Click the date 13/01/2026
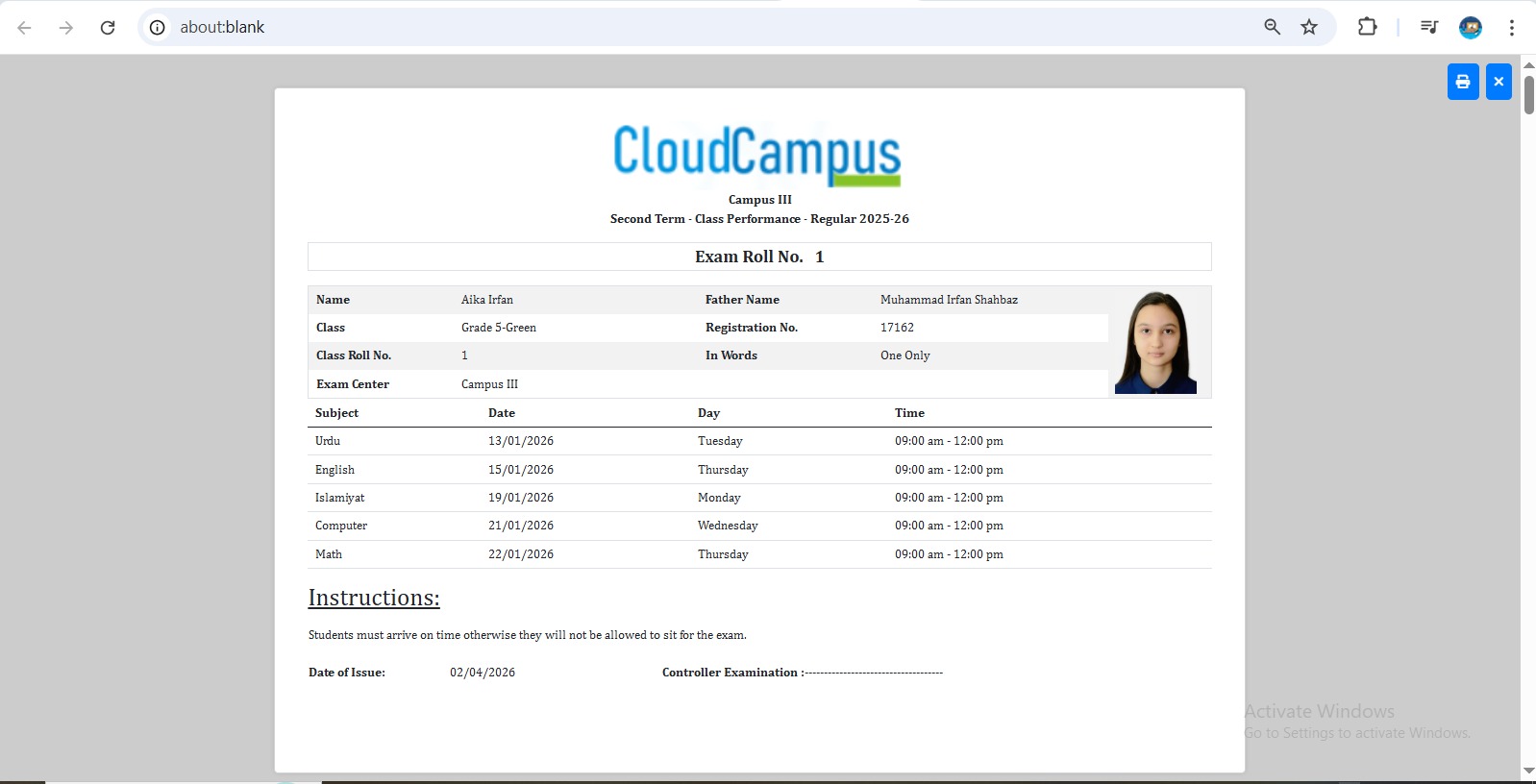1536x784 pixels. pyautogui.click(x=521, y=441)
